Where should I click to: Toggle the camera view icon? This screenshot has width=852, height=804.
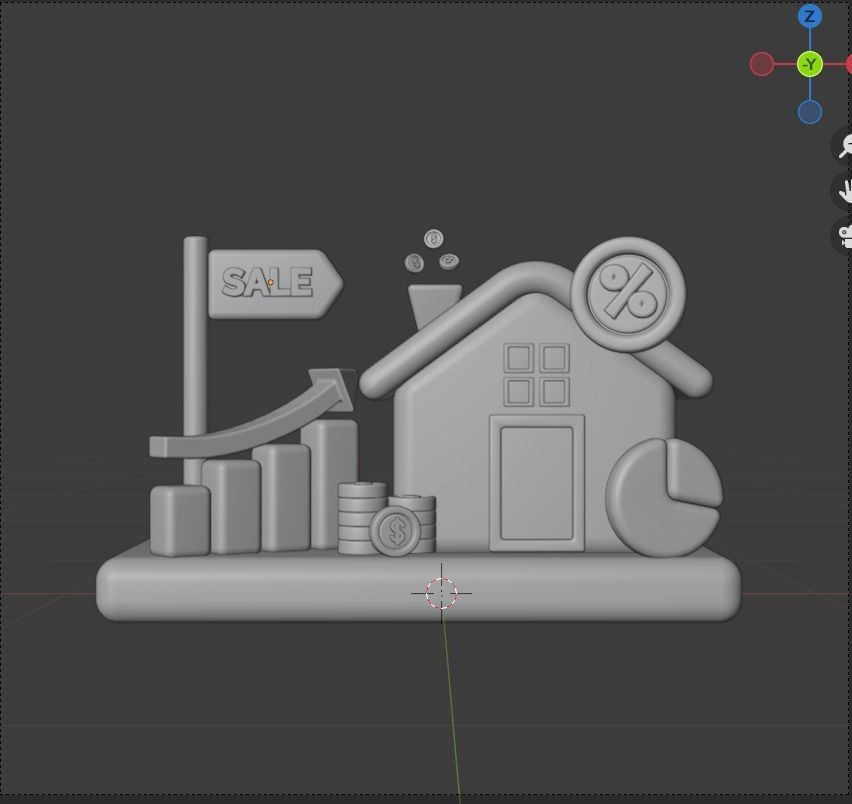[x=843, y=235]
